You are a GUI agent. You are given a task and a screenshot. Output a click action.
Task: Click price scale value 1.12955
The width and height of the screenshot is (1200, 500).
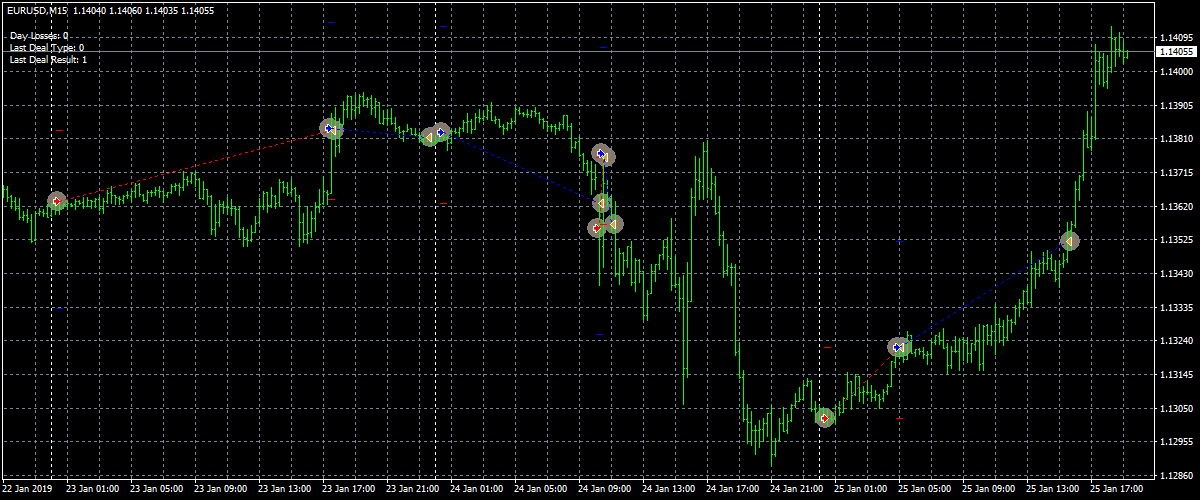click(x=1177, y=442)
